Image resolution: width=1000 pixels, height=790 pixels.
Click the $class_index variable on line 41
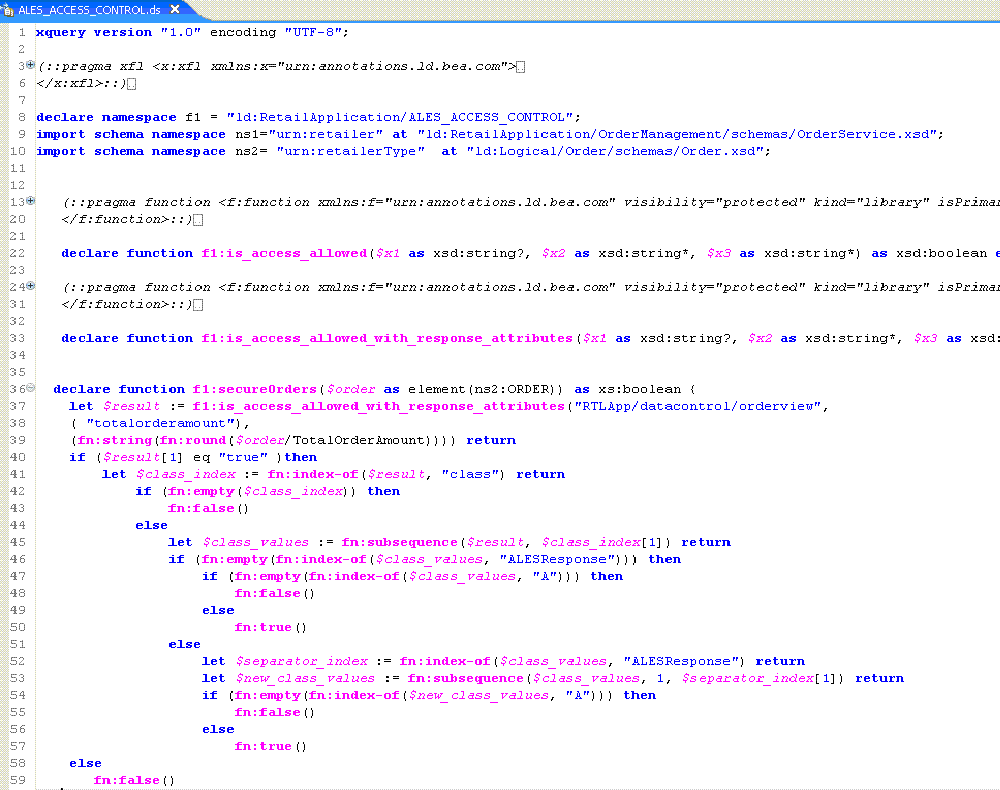coord(186,474)
